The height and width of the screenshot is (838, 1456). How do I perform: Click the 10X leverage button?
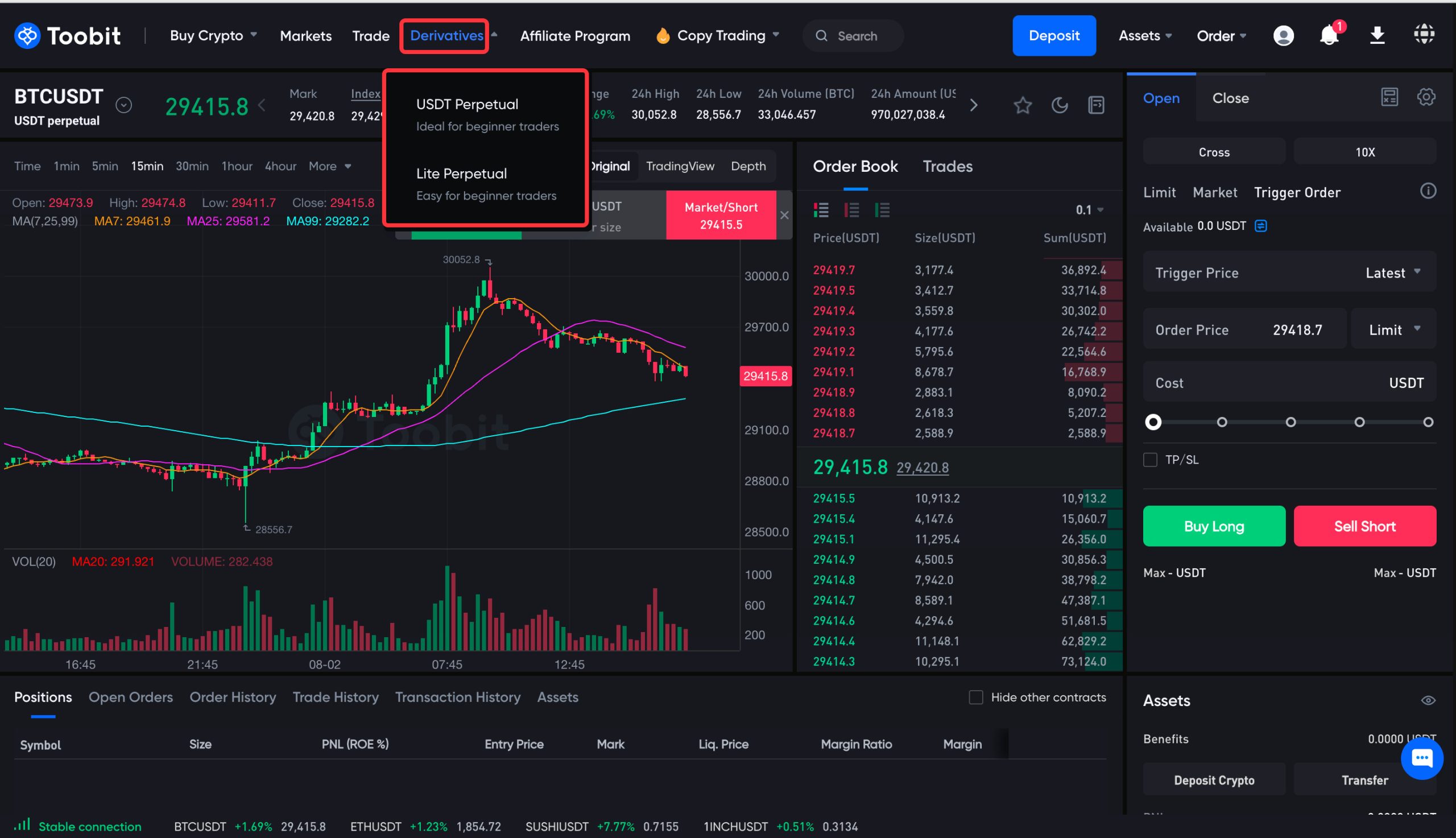tap(1364, 152)
